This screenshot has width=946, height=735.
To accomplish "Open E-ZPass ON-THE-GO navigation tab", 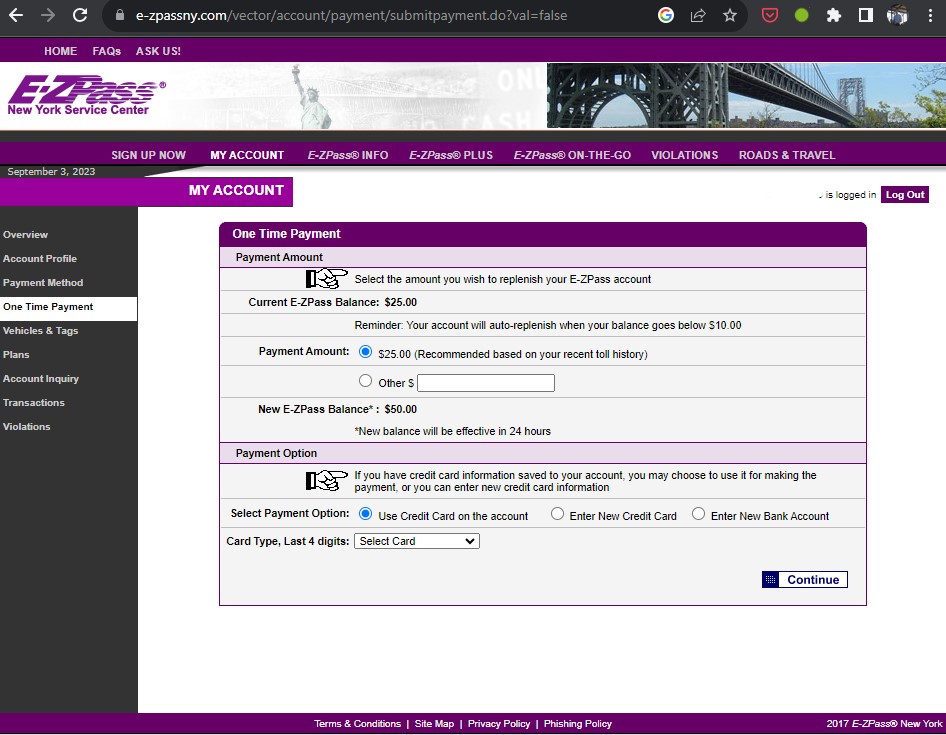I will [x=572, y=155].
